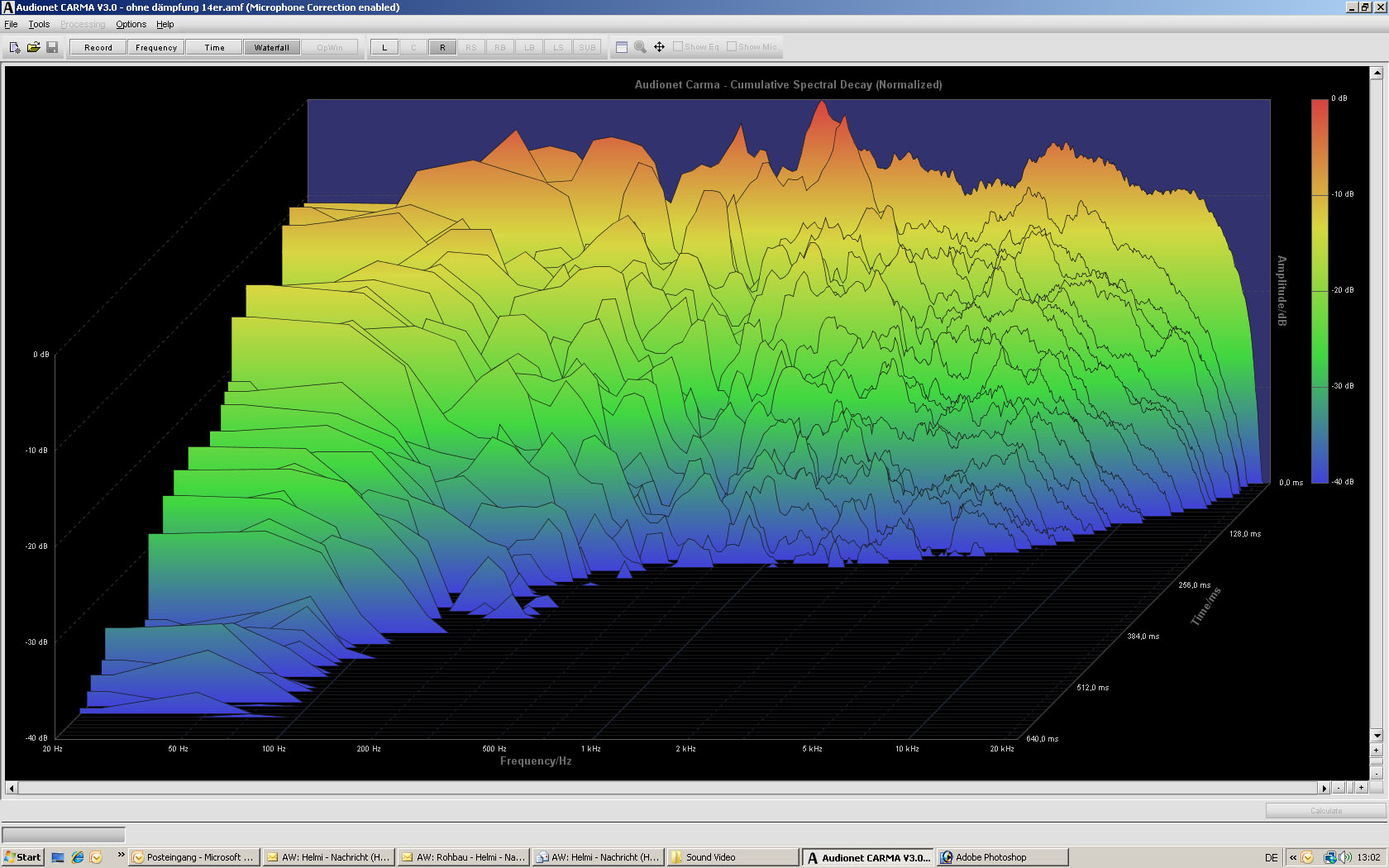
Task: Open the Tools menu
Action: (x=39, y=24)
